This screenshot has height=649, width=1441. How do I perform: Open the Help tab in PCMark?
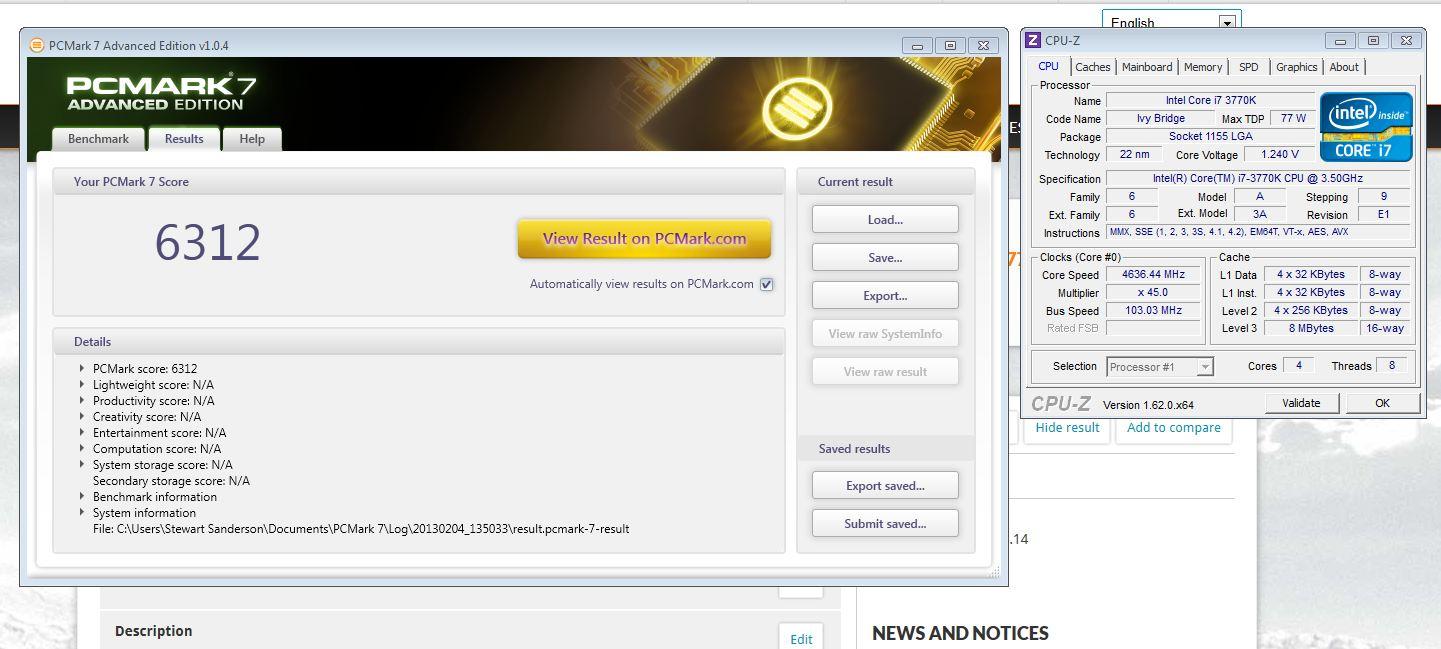tap(252, 139)
